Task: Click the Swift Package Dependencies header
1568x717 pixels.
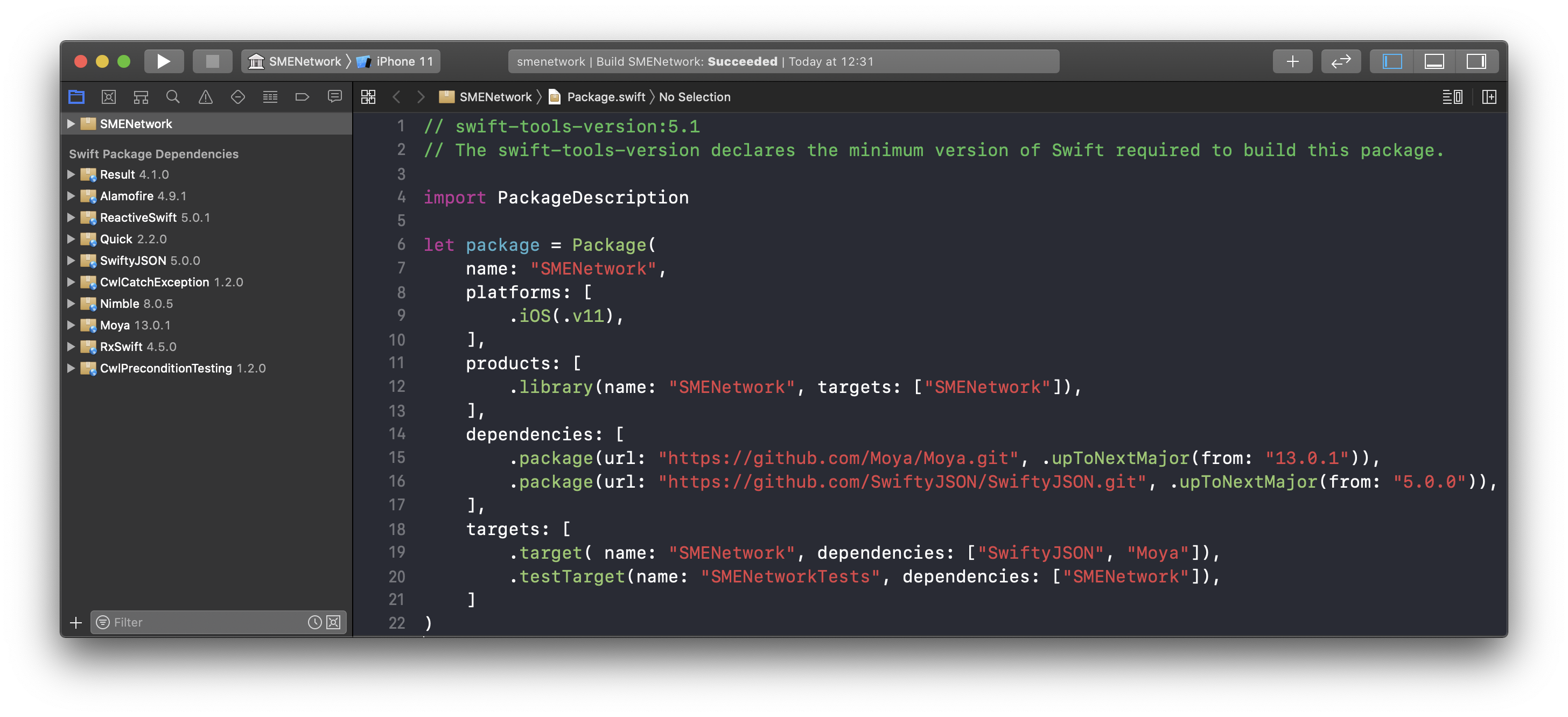Action: pos(153,154)
